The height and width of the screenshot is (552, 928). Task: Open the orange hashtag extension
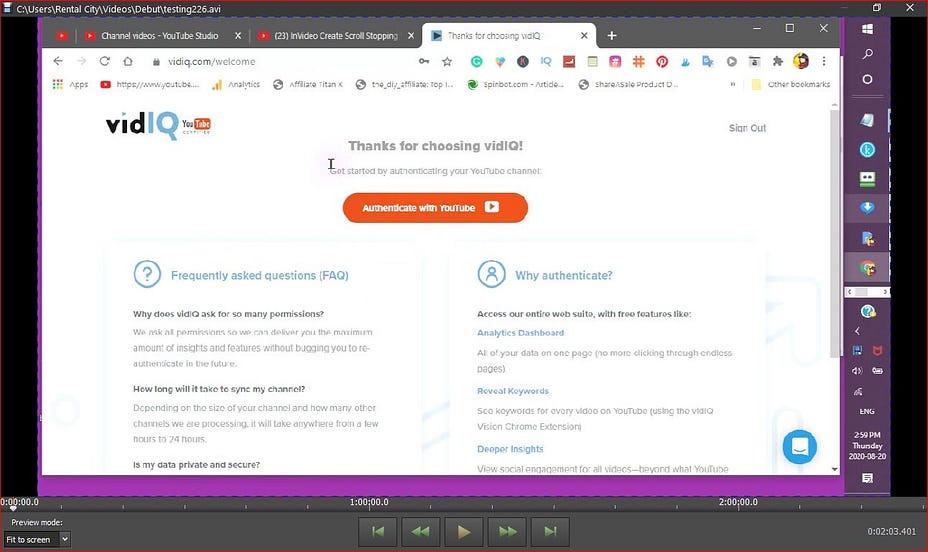pyautogui.click(x=638, y=61)
